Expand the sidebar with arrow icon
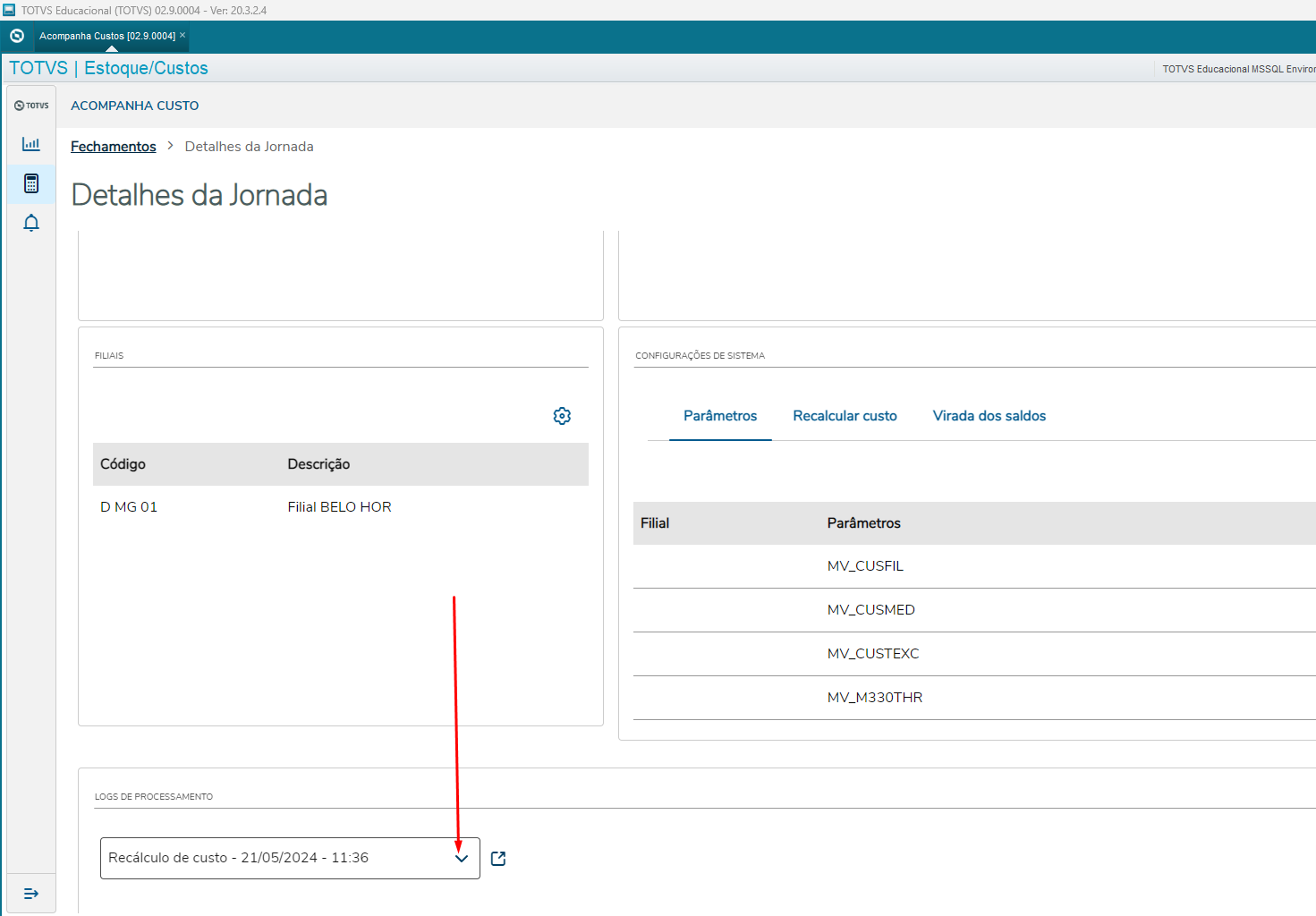 tap(31, 894)
